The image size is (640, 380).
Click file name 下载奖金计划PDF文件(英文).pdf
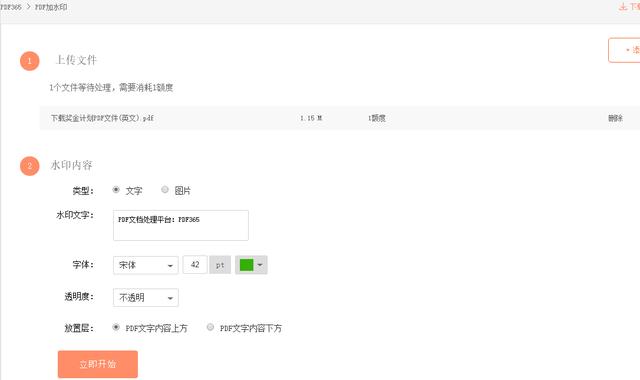[x=102, y=118]
